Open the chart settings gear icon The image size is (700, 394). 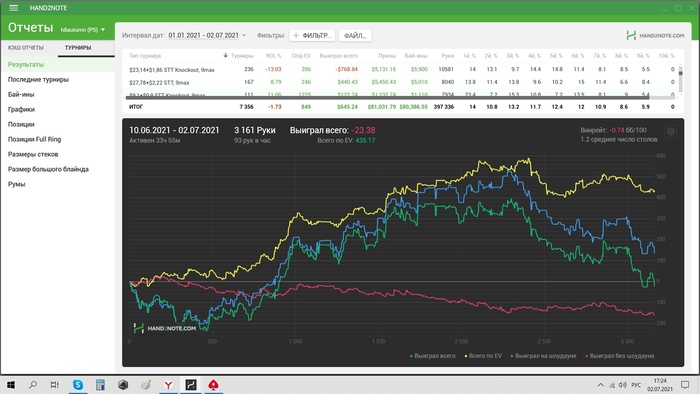click(671, 132)
